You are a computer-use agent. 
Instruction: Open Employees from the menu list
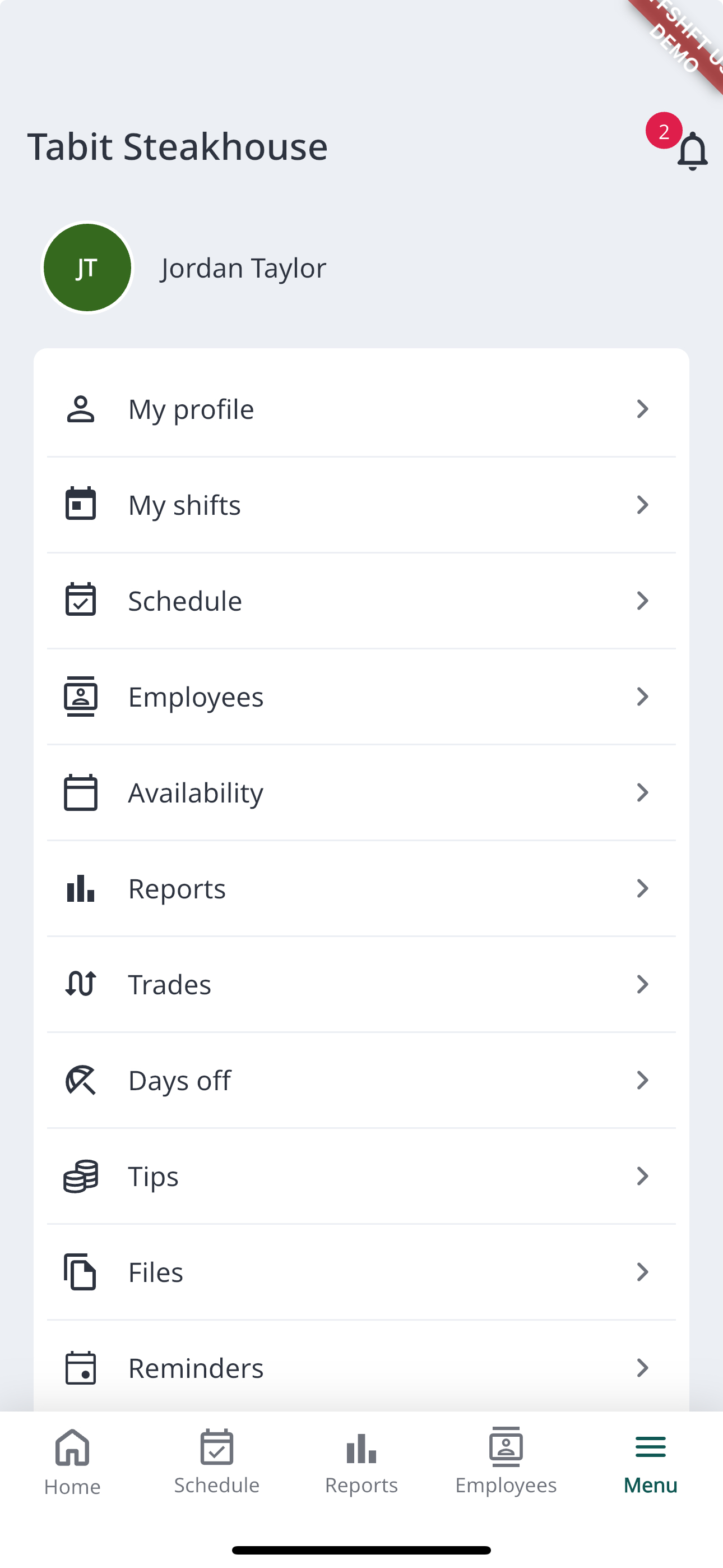coord(196,697)
